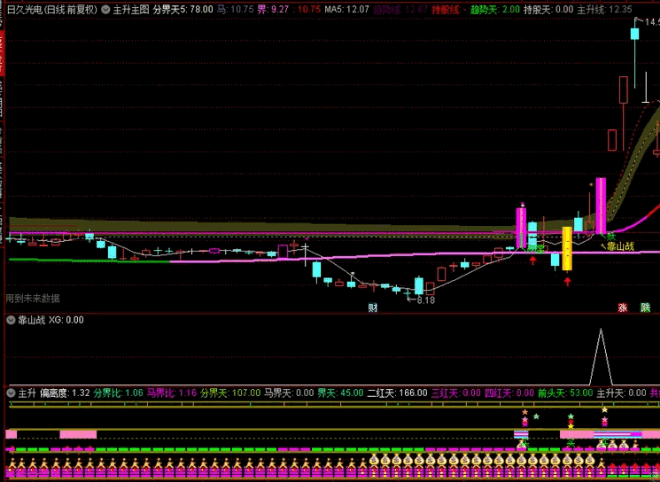Screen dimensions: 660x482
Task: Select the tall yellow candlestick
Action: tap(567, 249)
